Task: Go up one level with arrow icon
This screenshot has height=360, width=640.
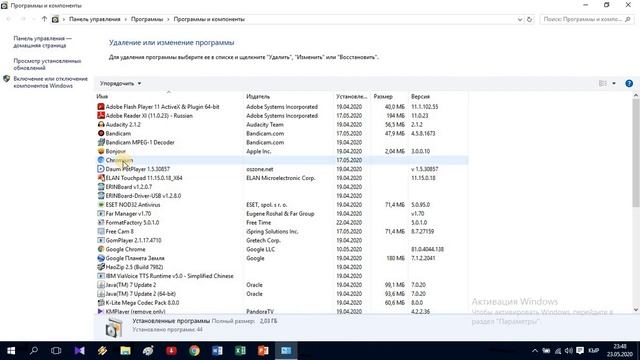Action: click(x=44, y=19)
